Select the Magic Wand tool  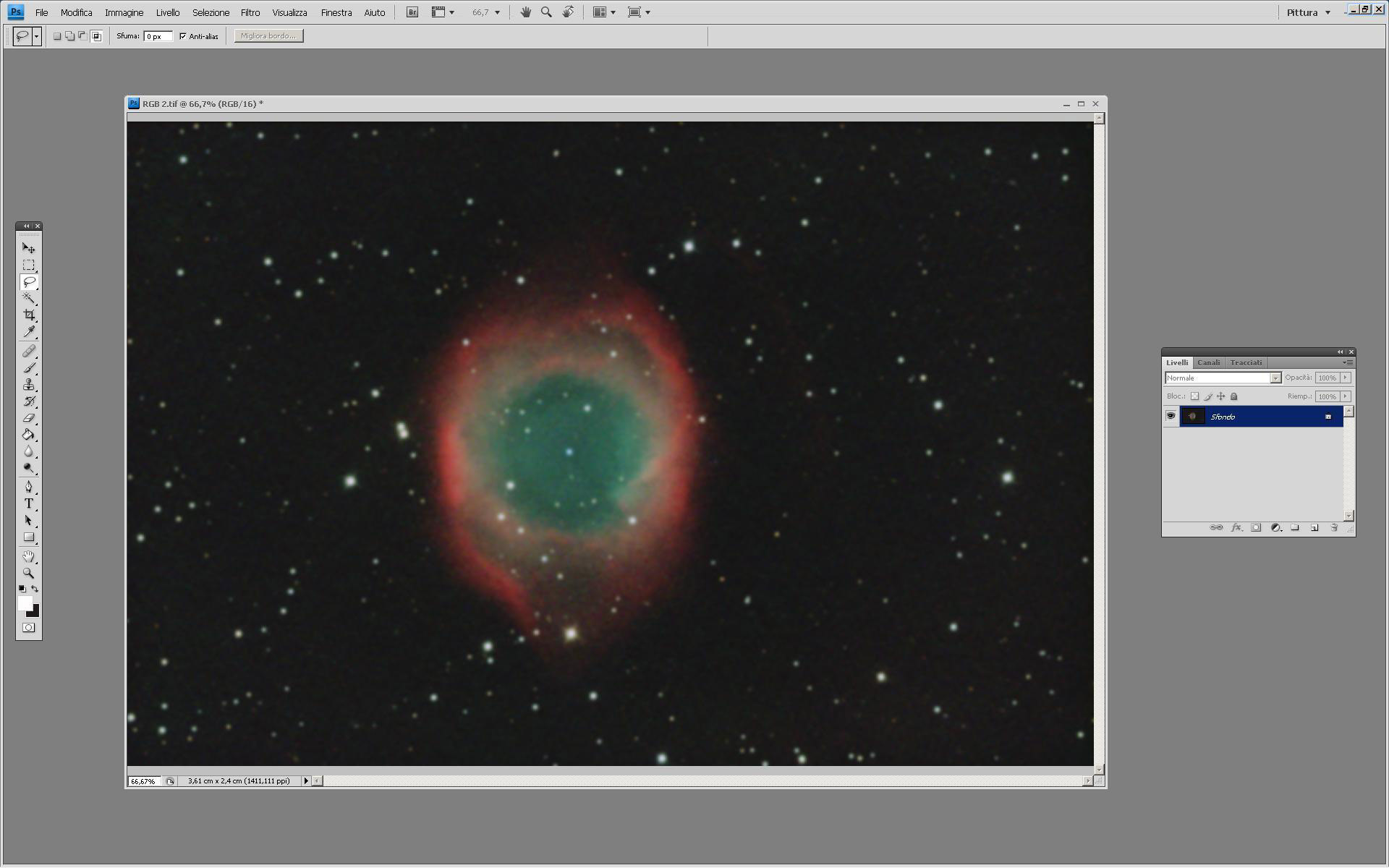point(29,298)
